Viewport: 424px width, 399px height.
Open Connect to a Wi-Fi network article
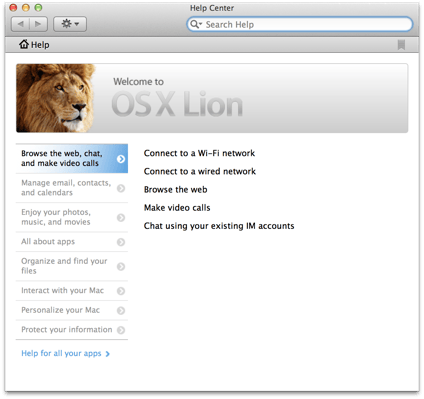[x=199, y=153]
